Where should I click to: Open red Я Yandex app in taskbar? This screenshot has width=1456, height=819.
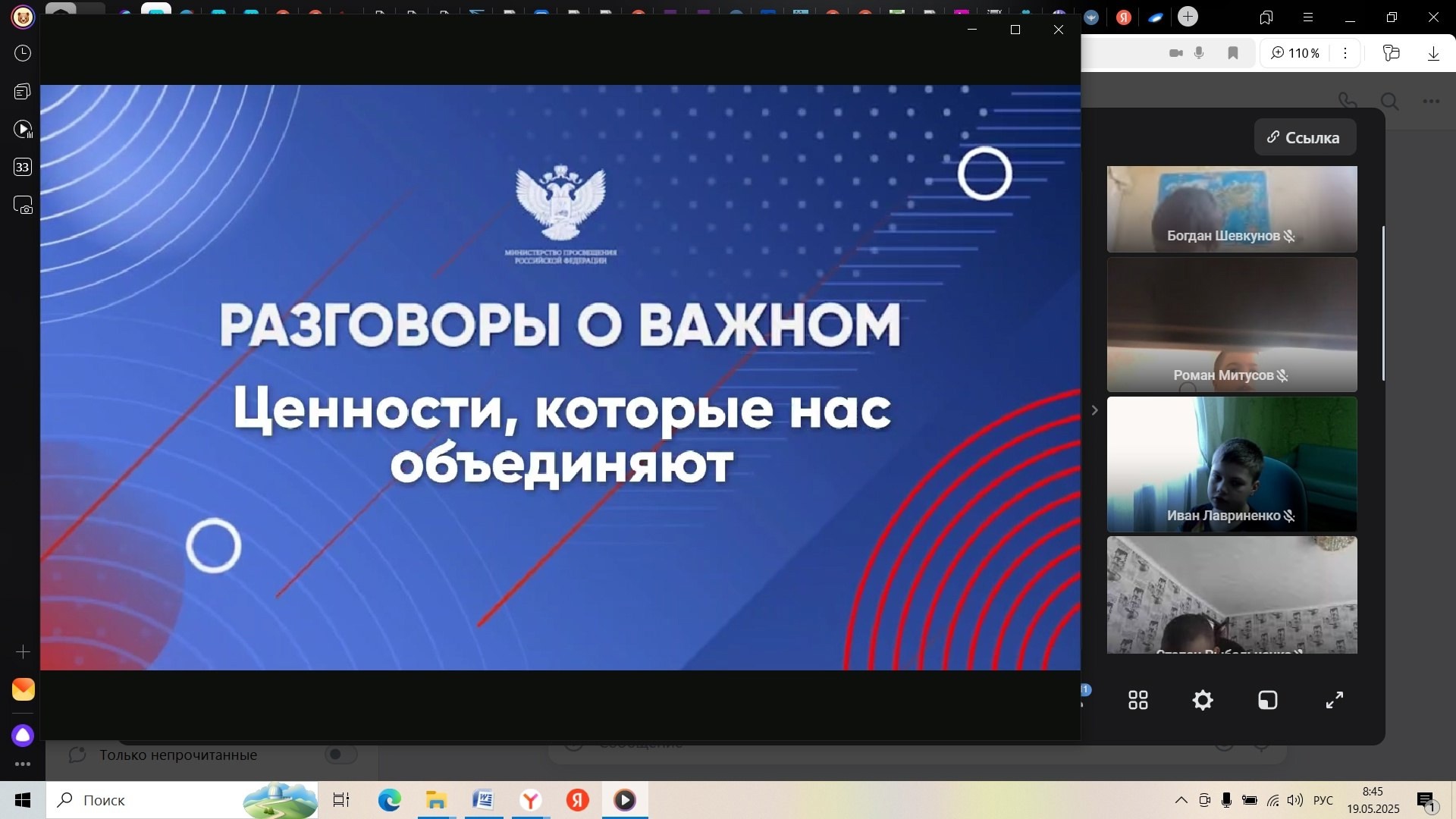point(578,800)
